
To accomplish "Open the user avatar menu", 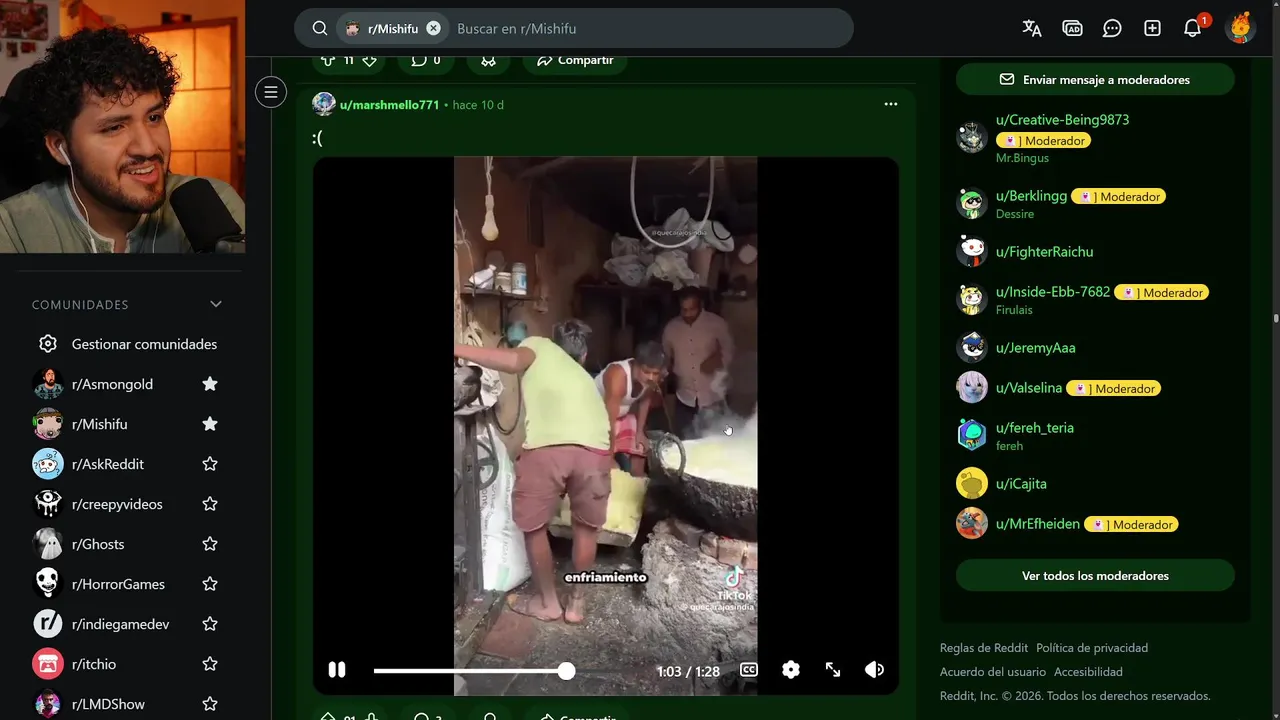I will coord(1240,28).
